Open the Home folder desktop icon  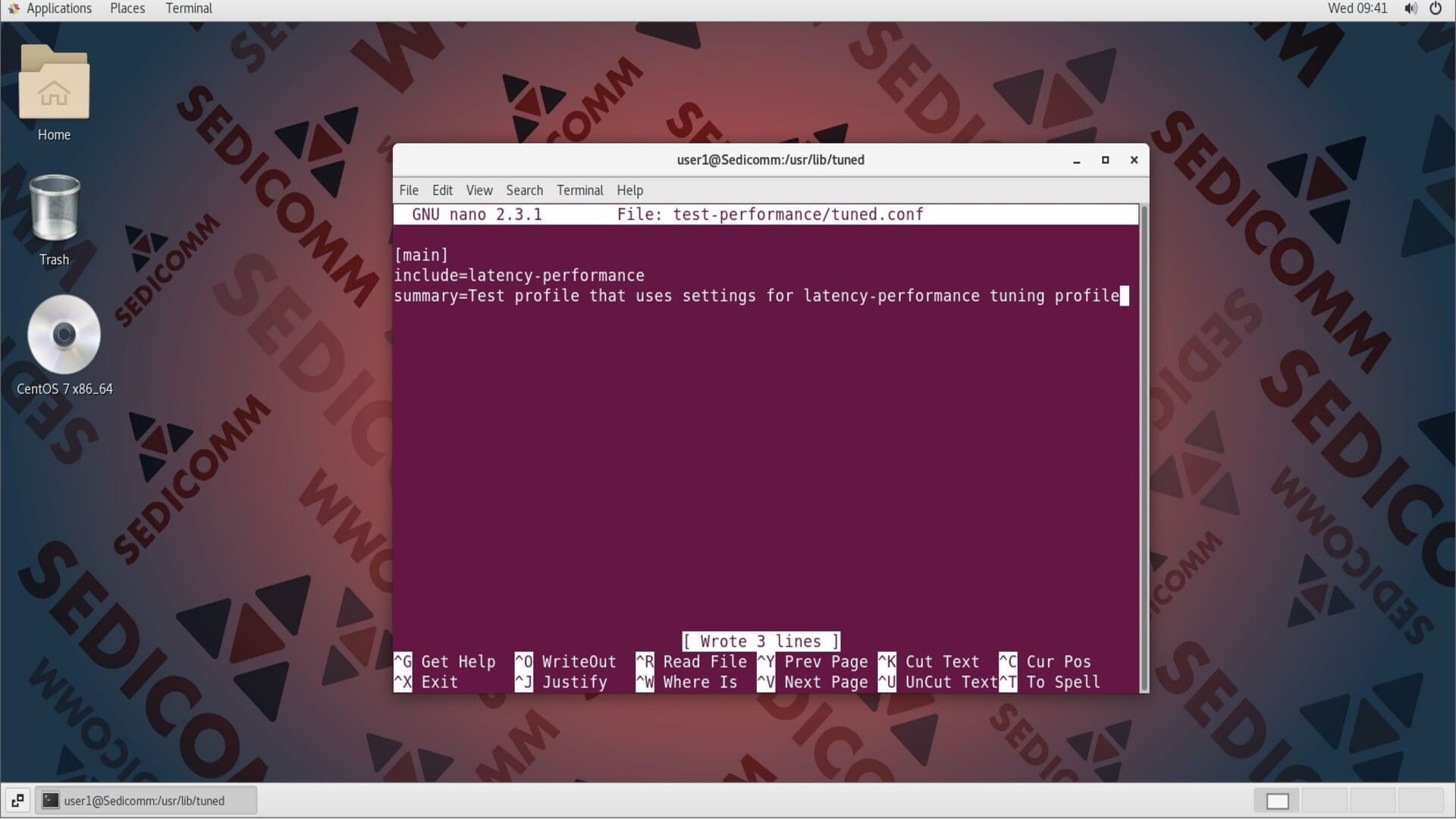click(x=54, y=83)
